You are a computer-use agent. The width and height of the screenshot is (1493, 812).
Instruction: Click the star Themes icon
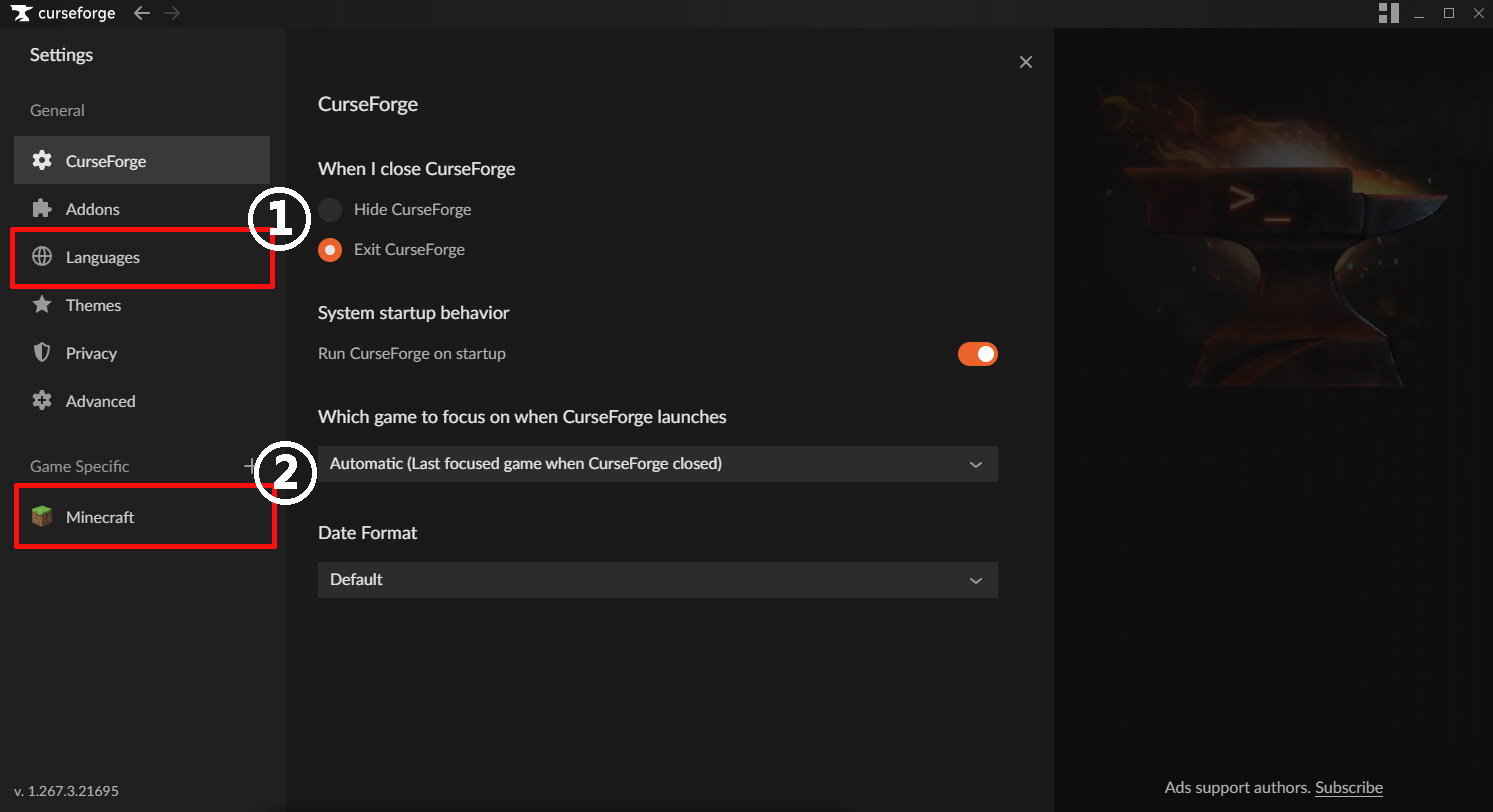42,304
